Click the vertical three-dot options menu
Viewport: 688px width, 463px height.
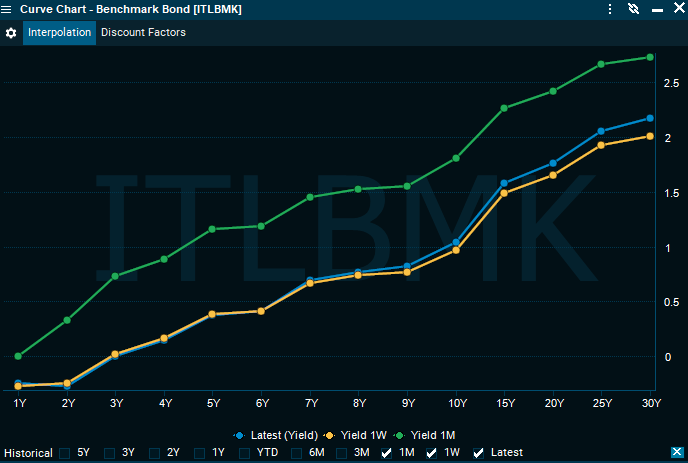(x=609, y=9)
